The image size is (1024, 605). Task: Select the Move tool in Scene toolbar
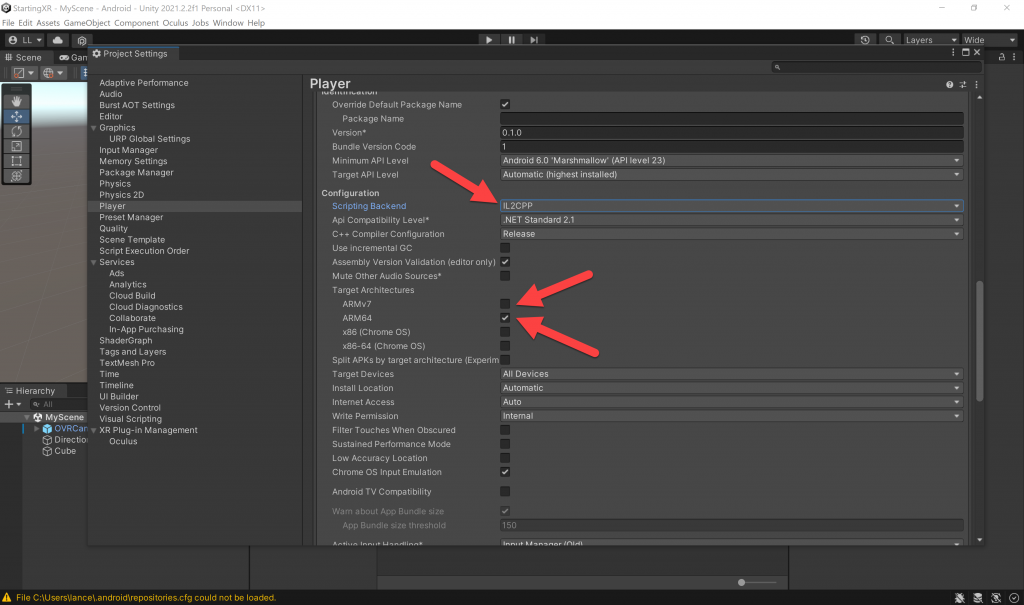(16, 116)
